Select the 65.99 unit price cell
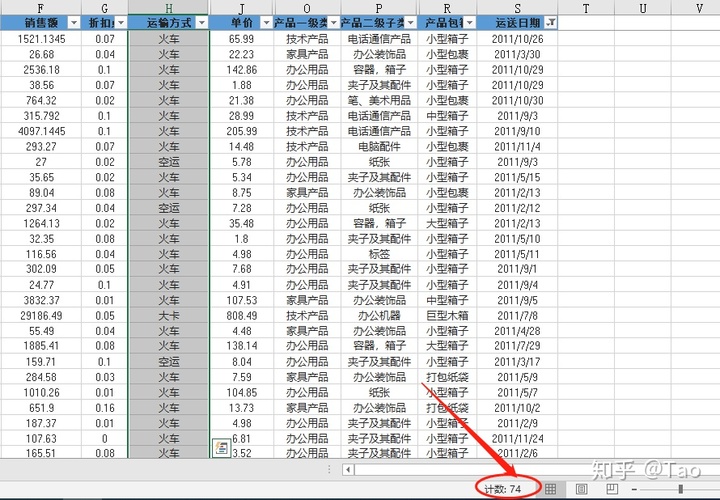 click(242, 39)
